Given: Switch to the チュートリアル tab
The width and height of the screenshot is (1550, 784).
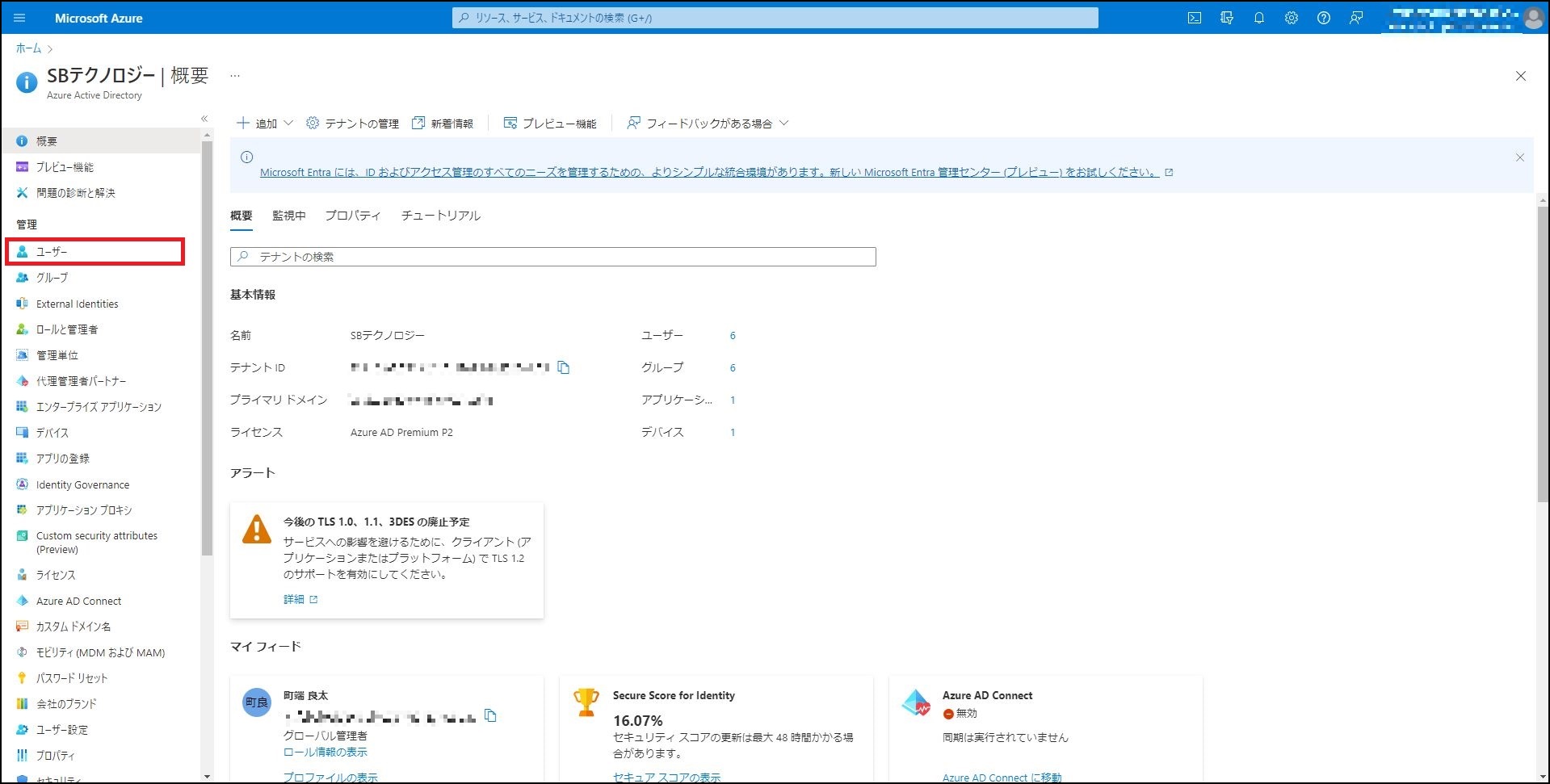Looking at the screenshot, I should pos(441,216).
